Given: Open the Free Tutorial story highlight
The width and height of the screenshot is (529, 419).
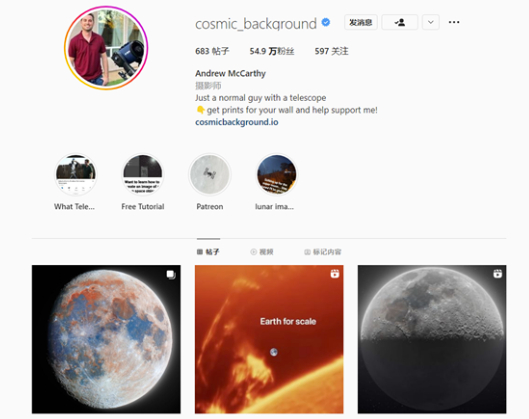Looking at the screenshot, I should (143, 174).
